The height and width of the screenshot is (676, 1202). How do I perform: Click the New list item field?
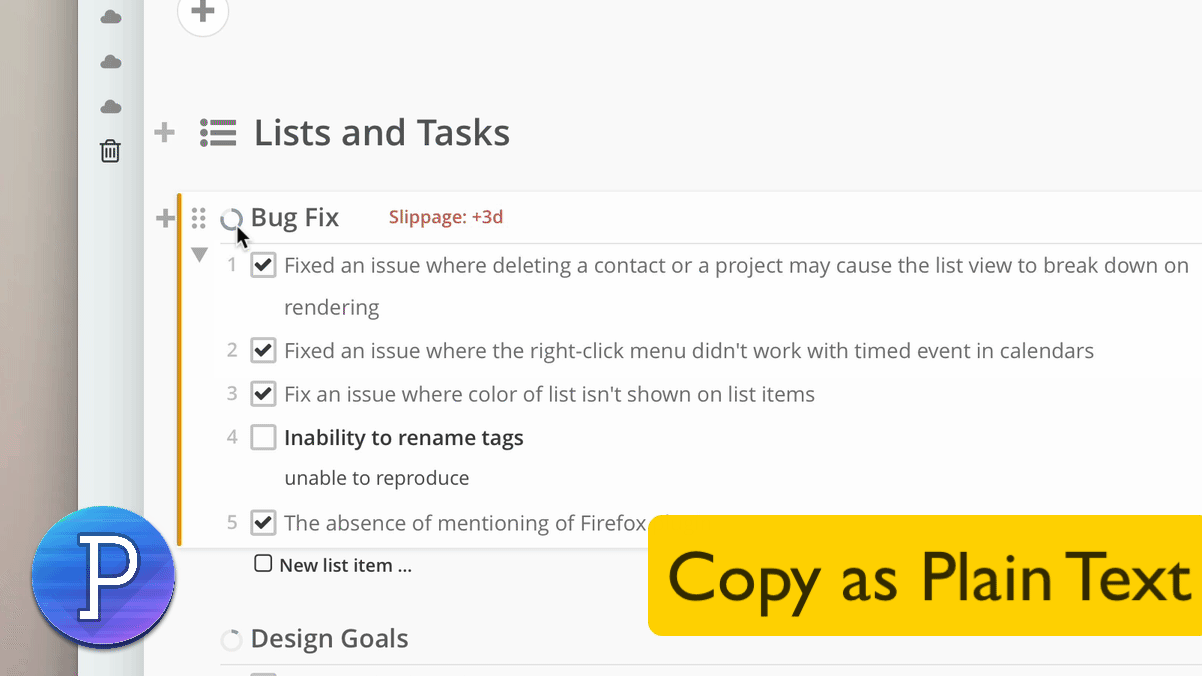coord(333,565)
